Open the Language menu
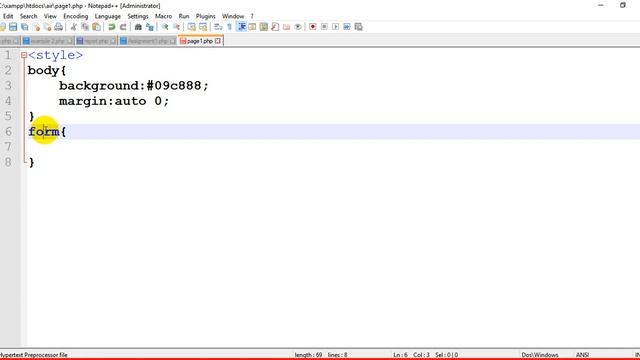This screenshot has width=640, height=360. pyautogui.click(x=108, y=16)
